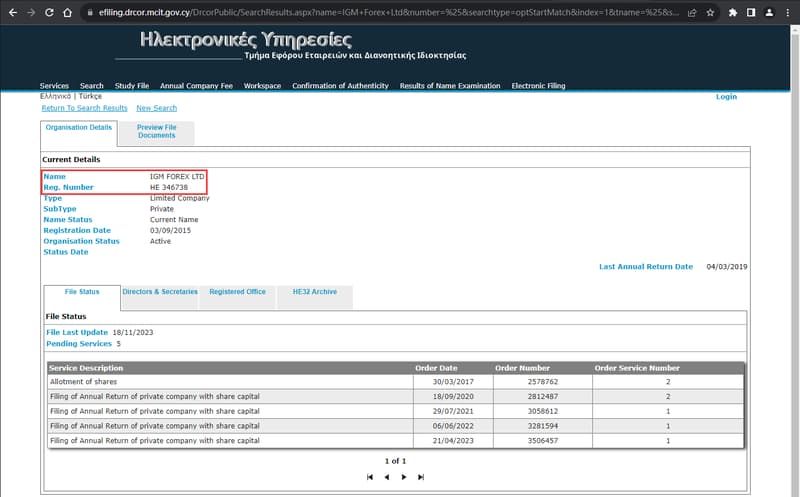
Task: Reload the page with the refresh icon
Action: click(49, 12)
